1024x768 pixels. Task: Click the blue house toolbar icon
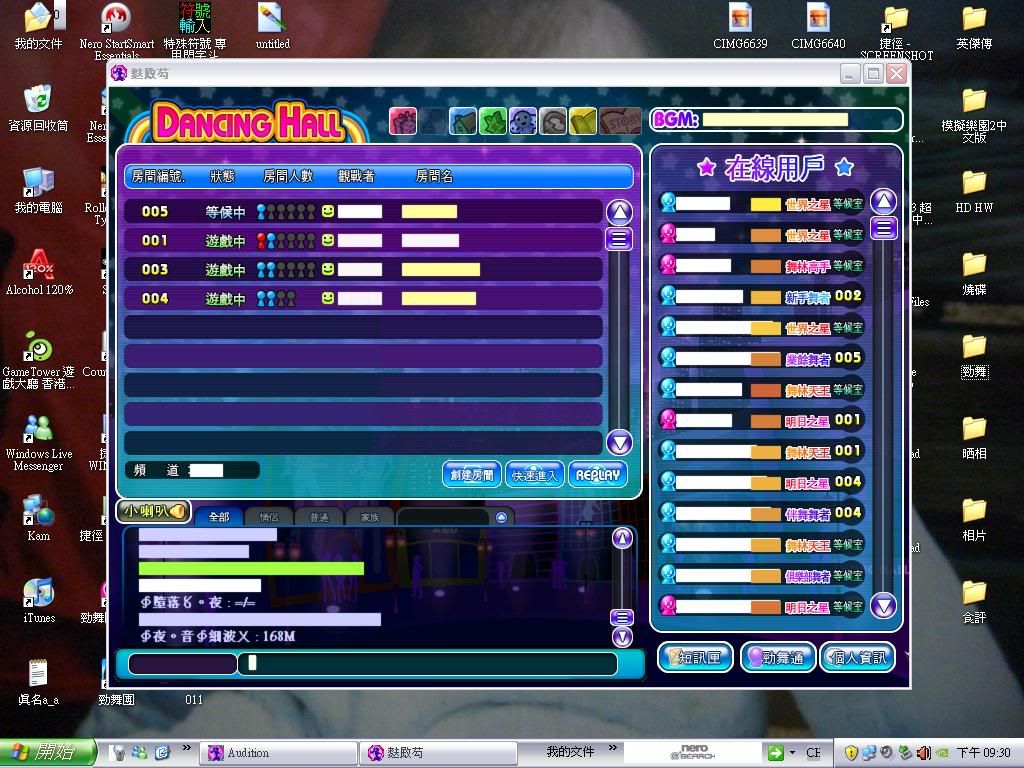click(x=463, y=121)
